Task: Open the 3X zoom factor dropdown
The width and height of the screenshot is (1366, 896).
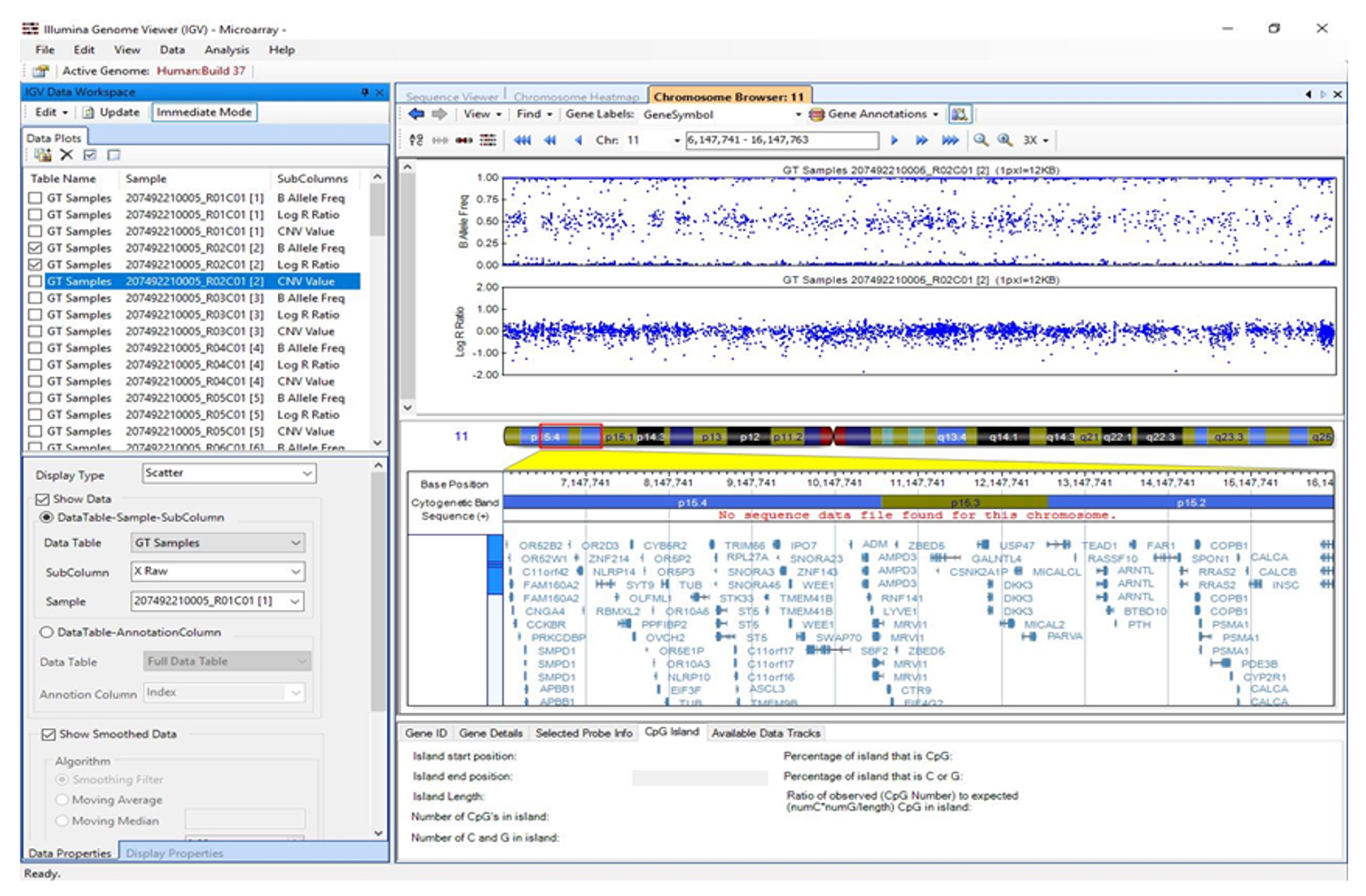Action: (x=1036, y=140)
